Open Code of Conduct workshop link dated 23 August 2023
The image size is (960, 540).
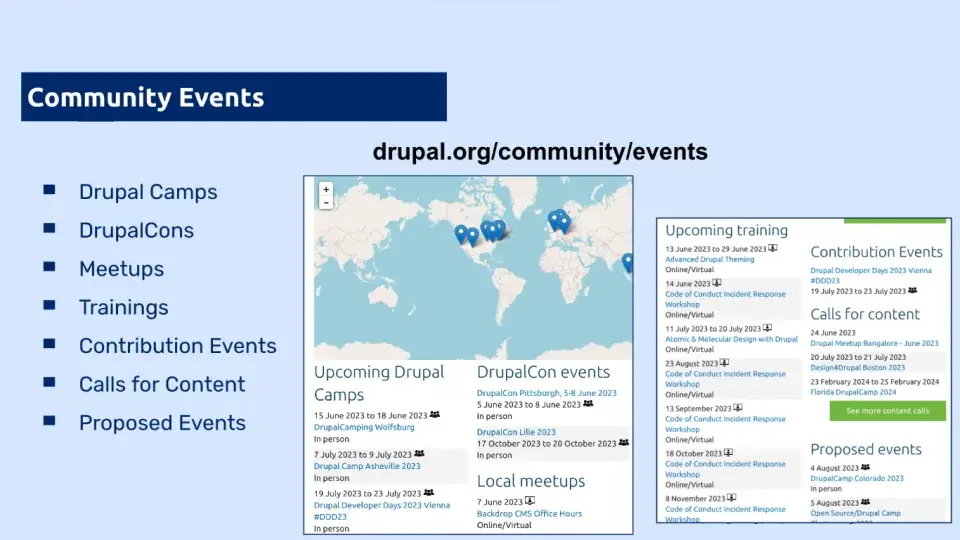(x=725, y=378)
